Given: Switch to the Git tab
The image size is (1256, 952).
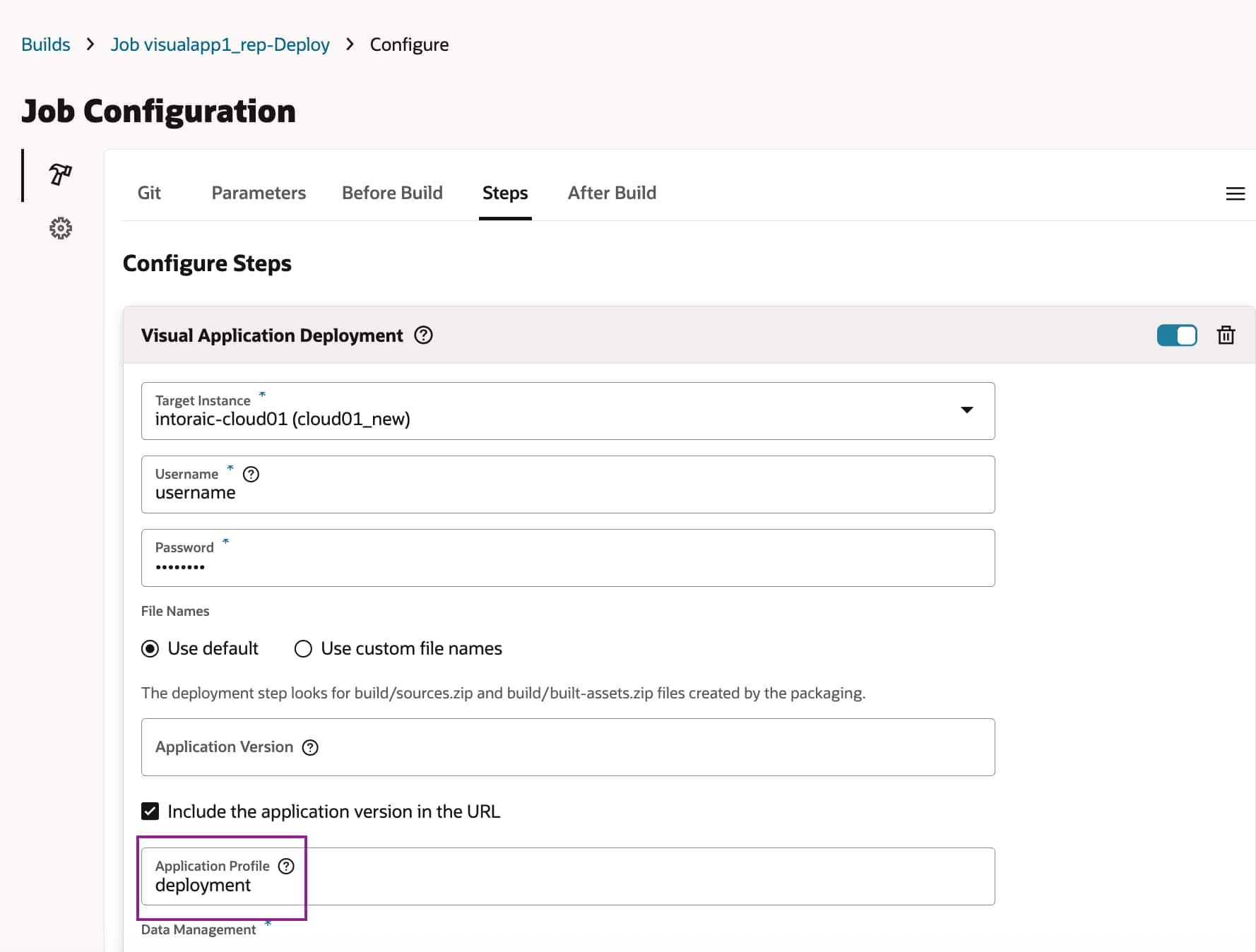Looking at the screenshot, I should coord(149,193).
